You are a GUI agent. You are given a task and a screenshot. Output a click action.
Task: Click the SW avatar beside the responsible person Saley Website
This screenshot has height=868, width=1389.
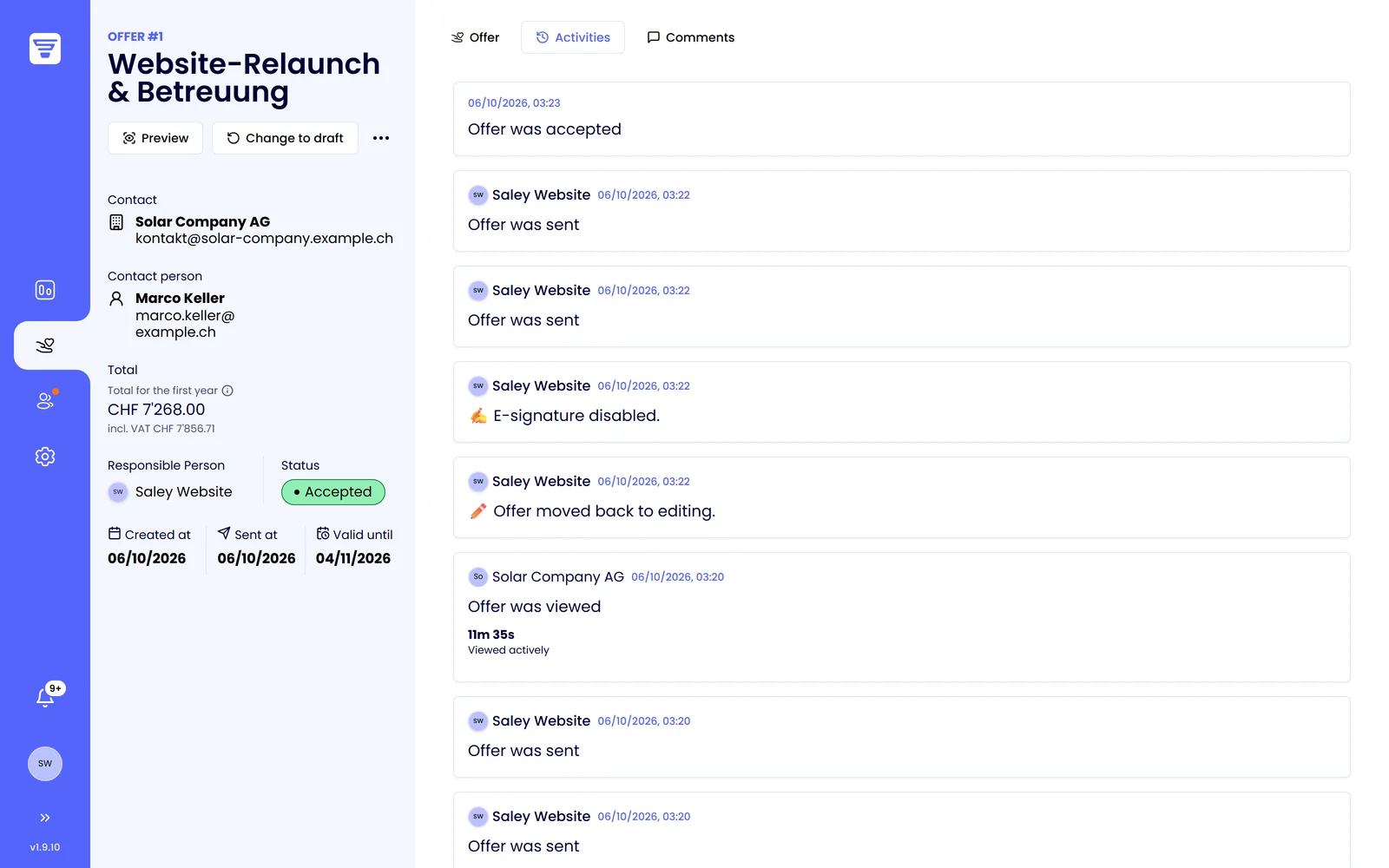point(118,492)
